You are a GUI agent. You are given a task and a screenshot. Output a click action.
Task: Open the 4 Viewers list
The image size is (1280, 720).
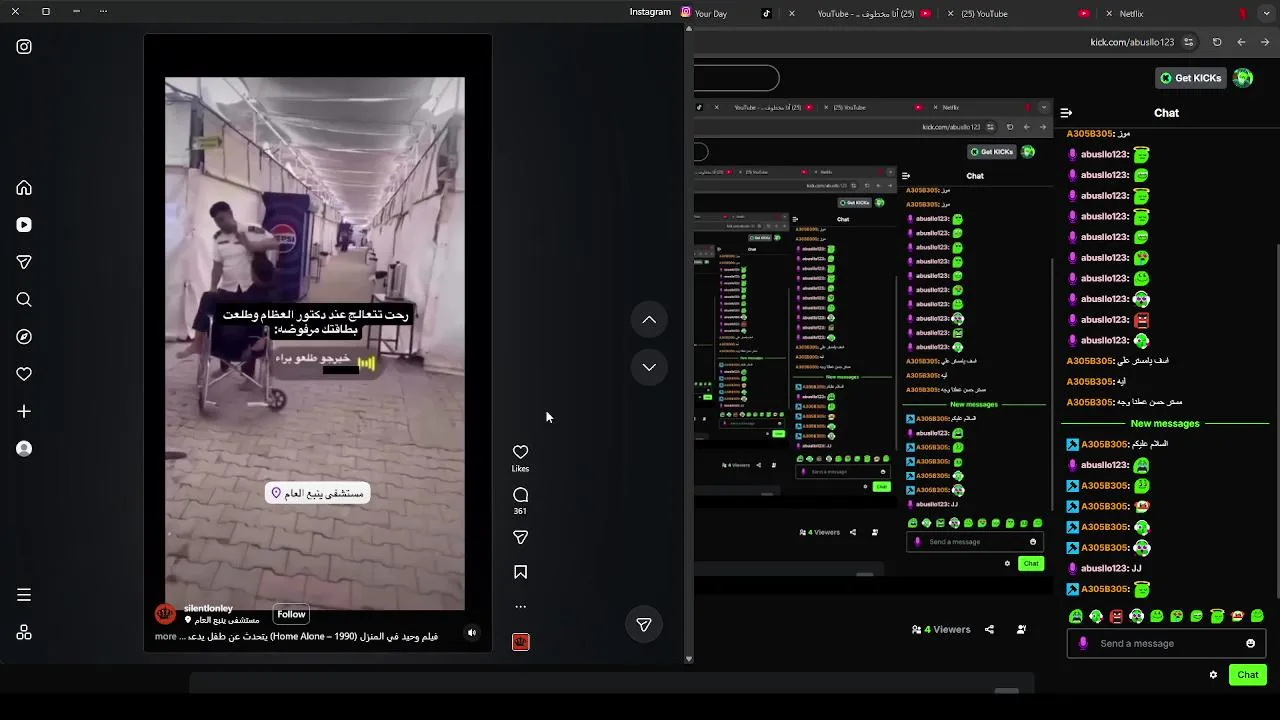click(941, 630)
